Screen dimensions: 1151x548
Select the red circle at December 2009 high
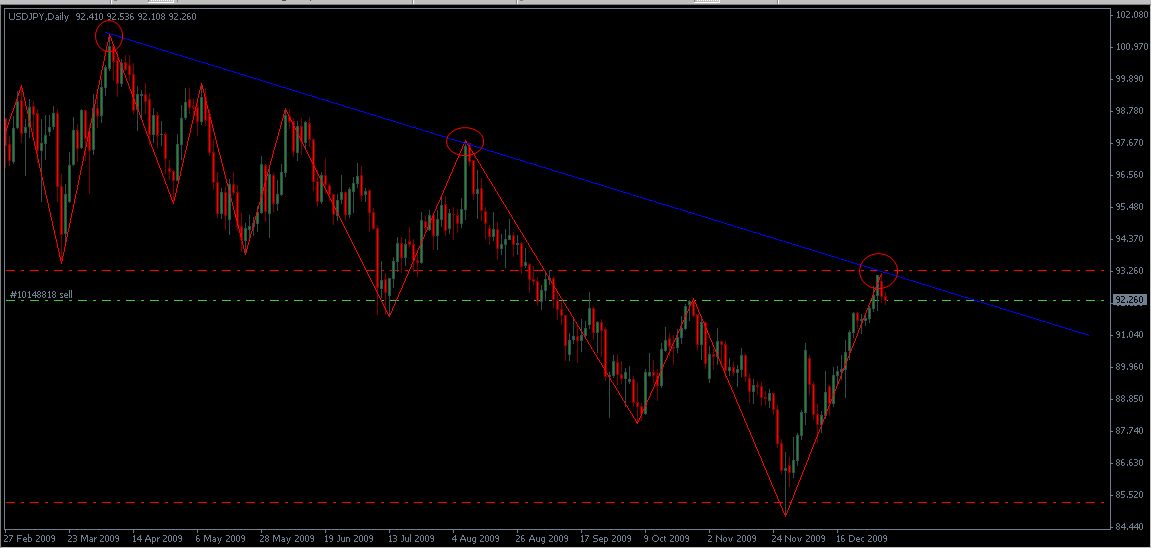tap(879, 268)
